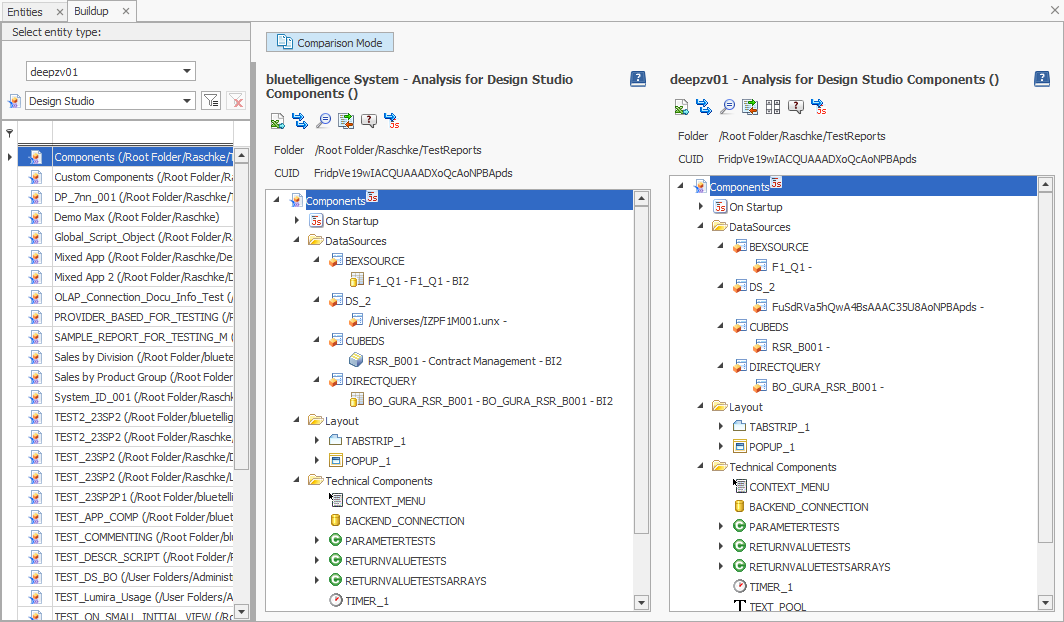This screenshot has height=622, width=1064.
Task: Clear the filter with the red X icon
Action: tap(234, 100)
